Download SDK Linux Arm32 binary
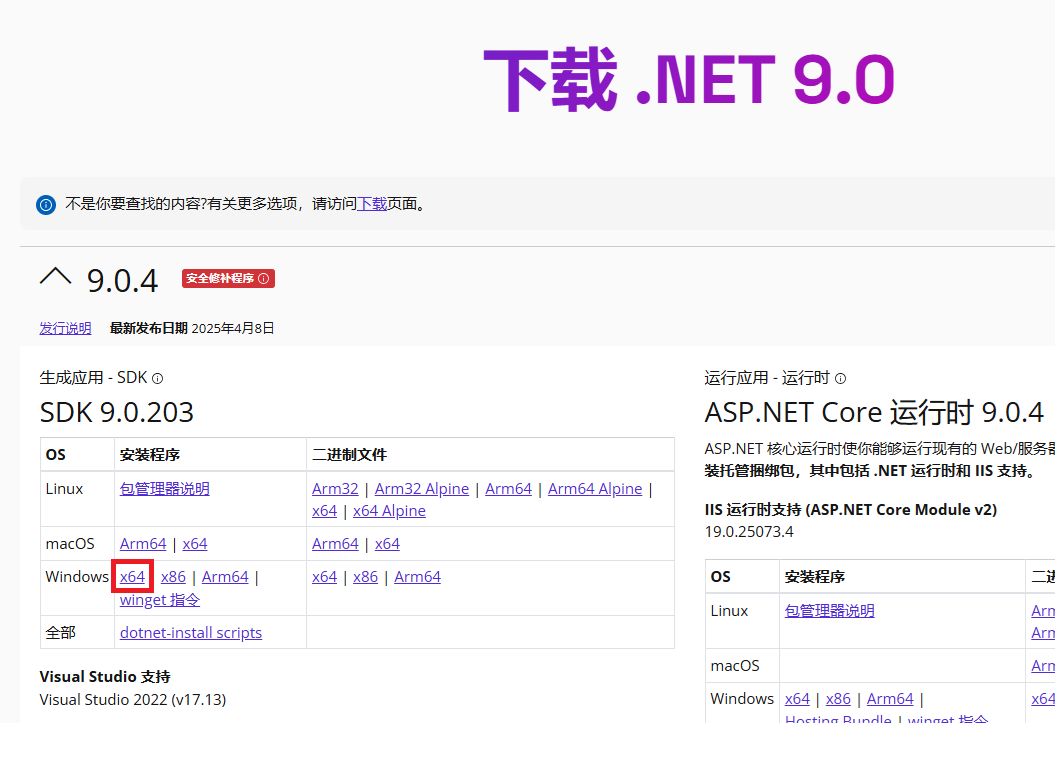The width and height of the screenshot is (1055, 758). click(x=335, y=489)
